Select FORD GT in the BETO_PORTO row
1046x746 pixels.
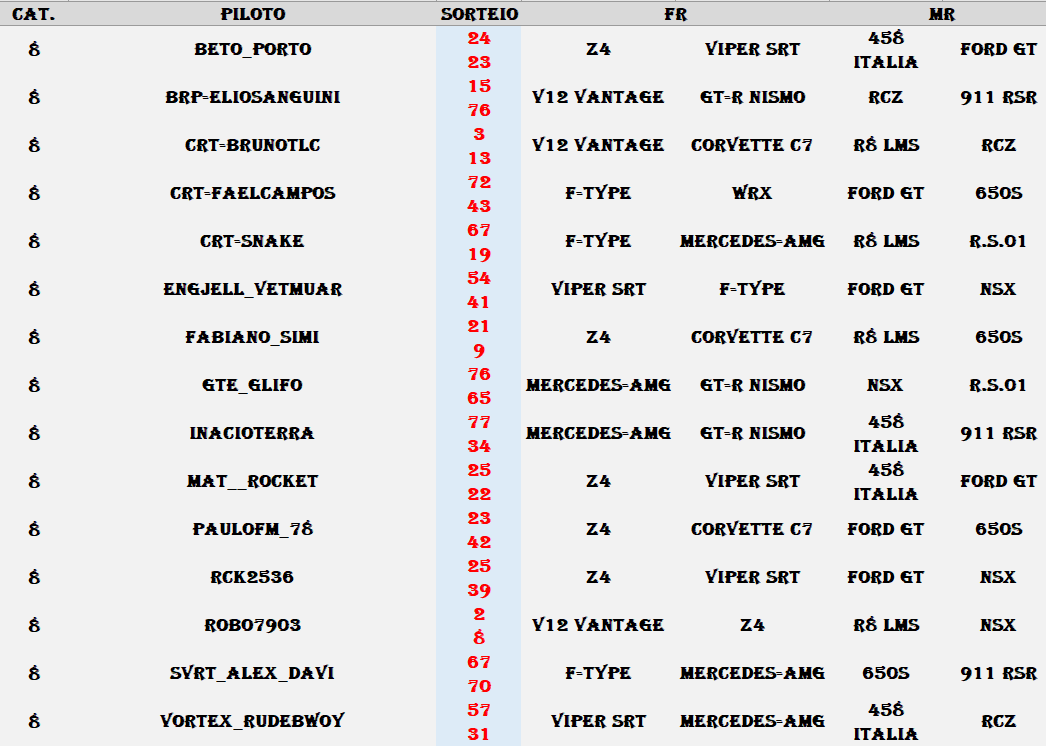[x=998, y=49]
